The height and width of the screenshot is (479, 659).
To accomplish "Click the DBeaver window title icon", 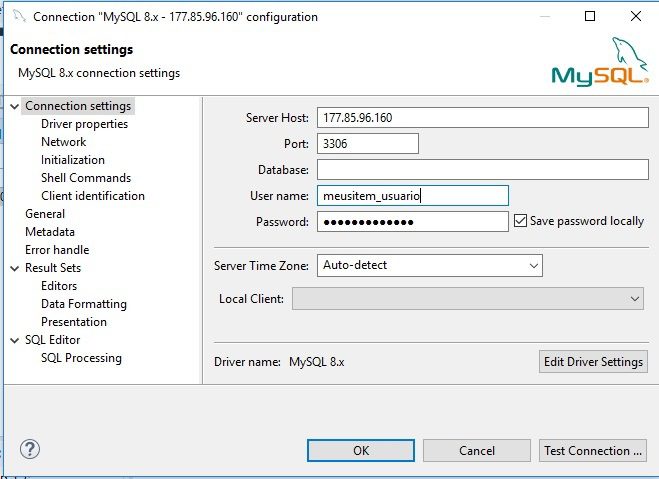I will click(x=19, y=16).
